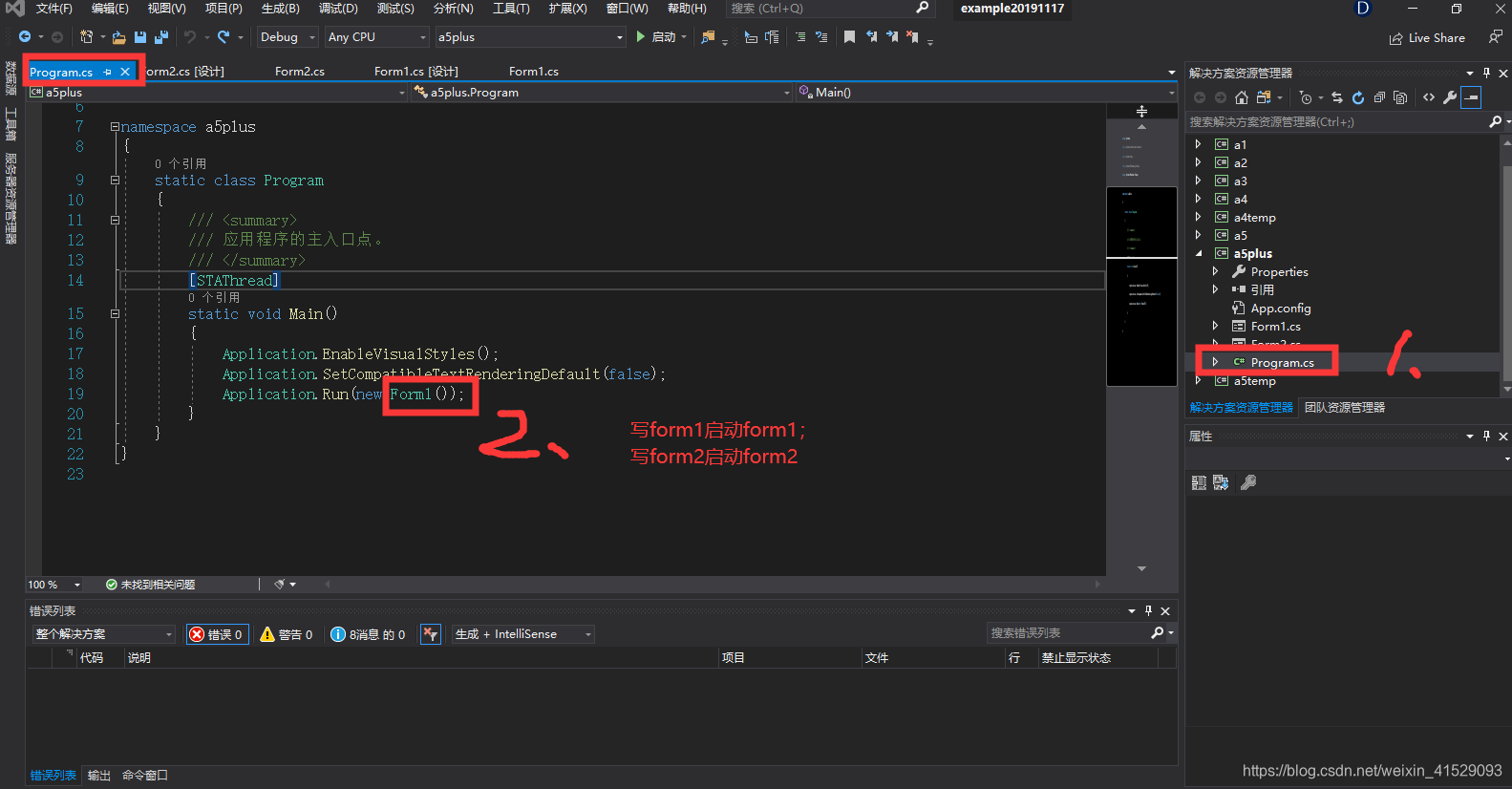Open the 100 % zoom dropdown
This screenshot has height=789, width=1512.
(54, 585)
